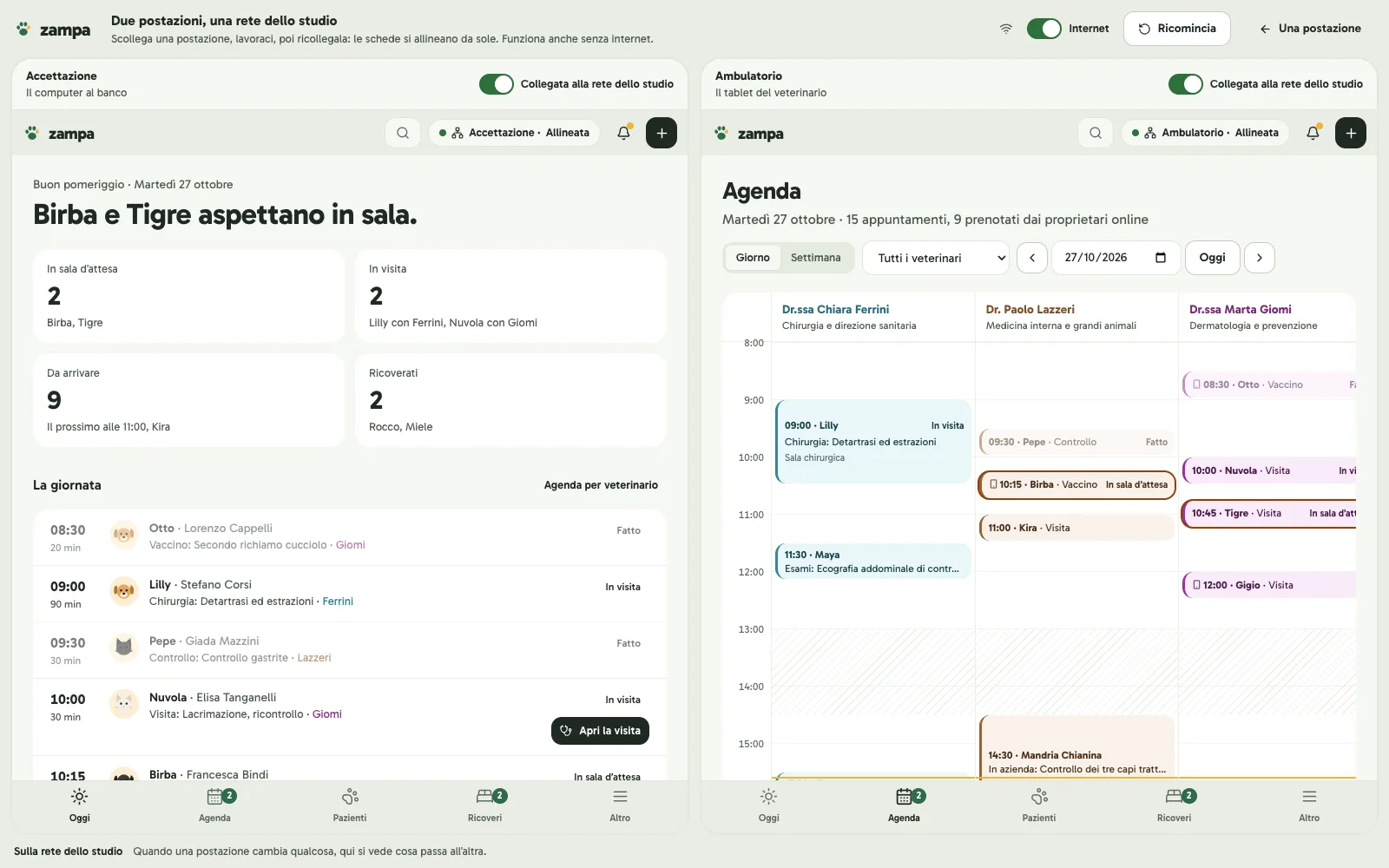Open Oggi in Ambulatorio bottom bar
Screen dimensions: 1389x868
[x=769, y=806]
